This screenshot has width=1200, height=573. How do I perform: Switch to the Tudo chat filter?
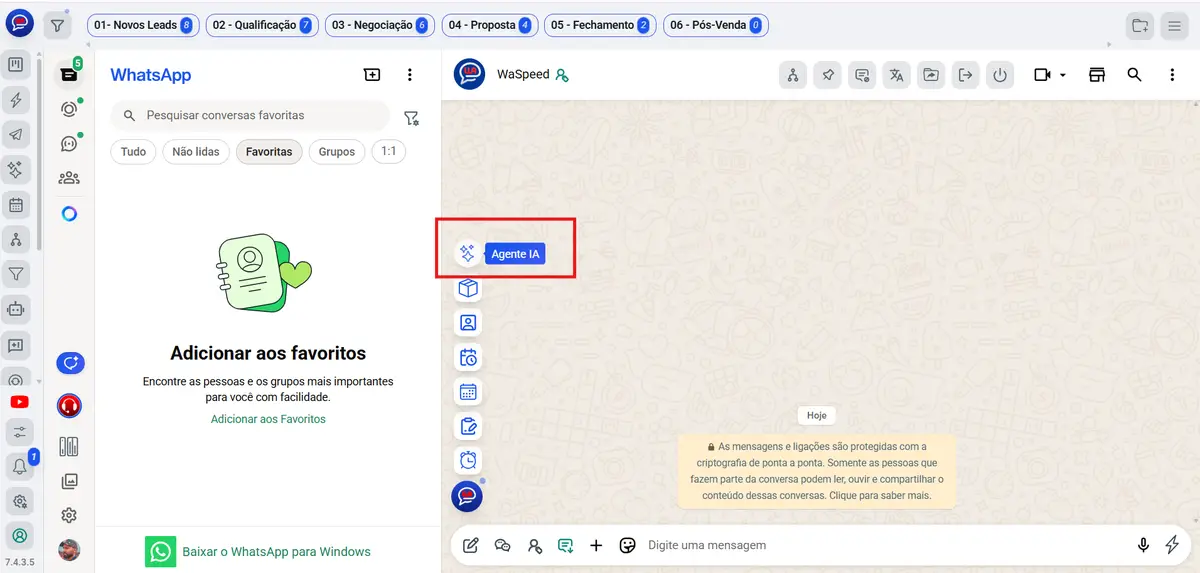[133, 152]
